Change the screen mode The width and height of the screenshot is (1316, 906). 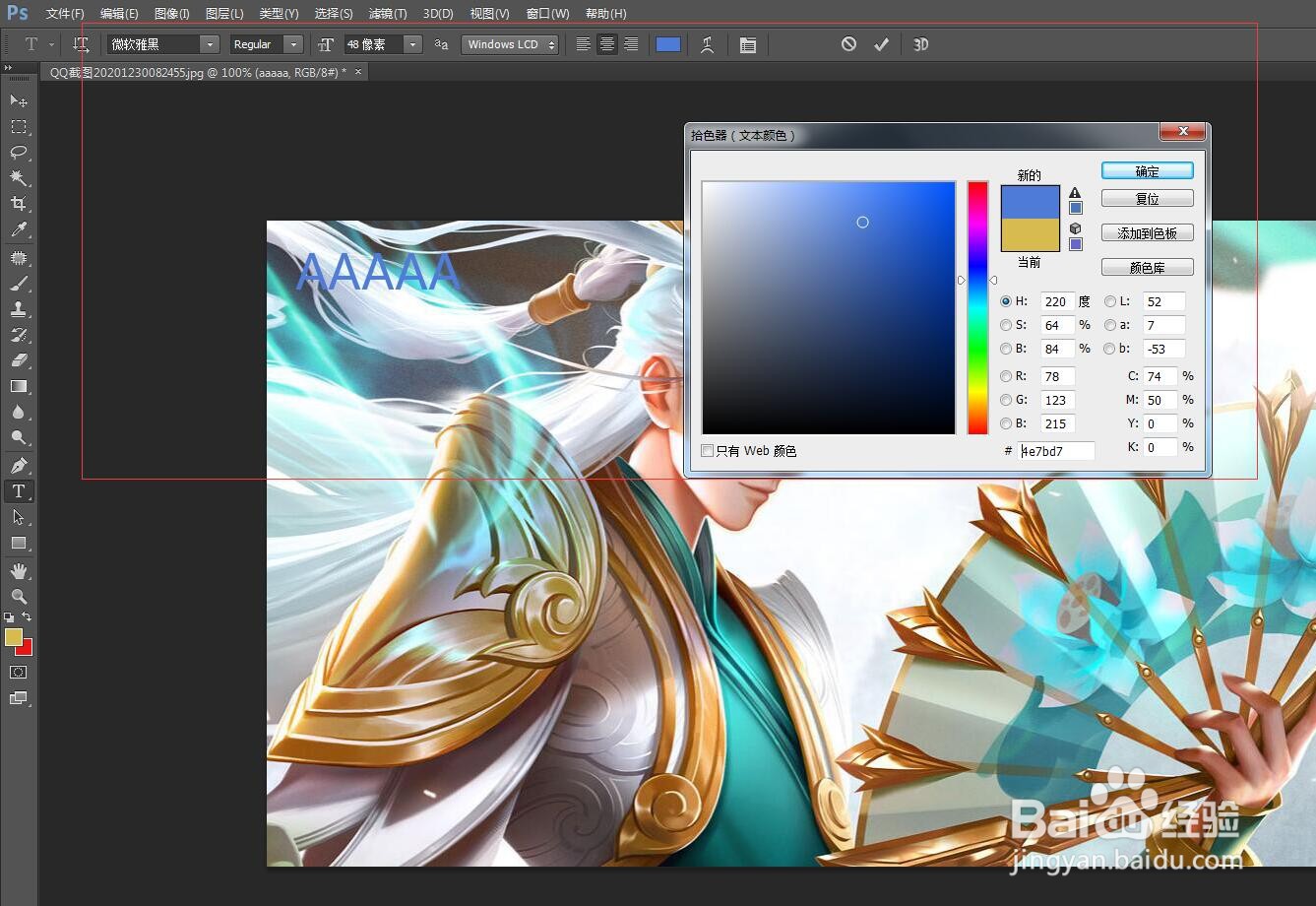tap(18, 699)
